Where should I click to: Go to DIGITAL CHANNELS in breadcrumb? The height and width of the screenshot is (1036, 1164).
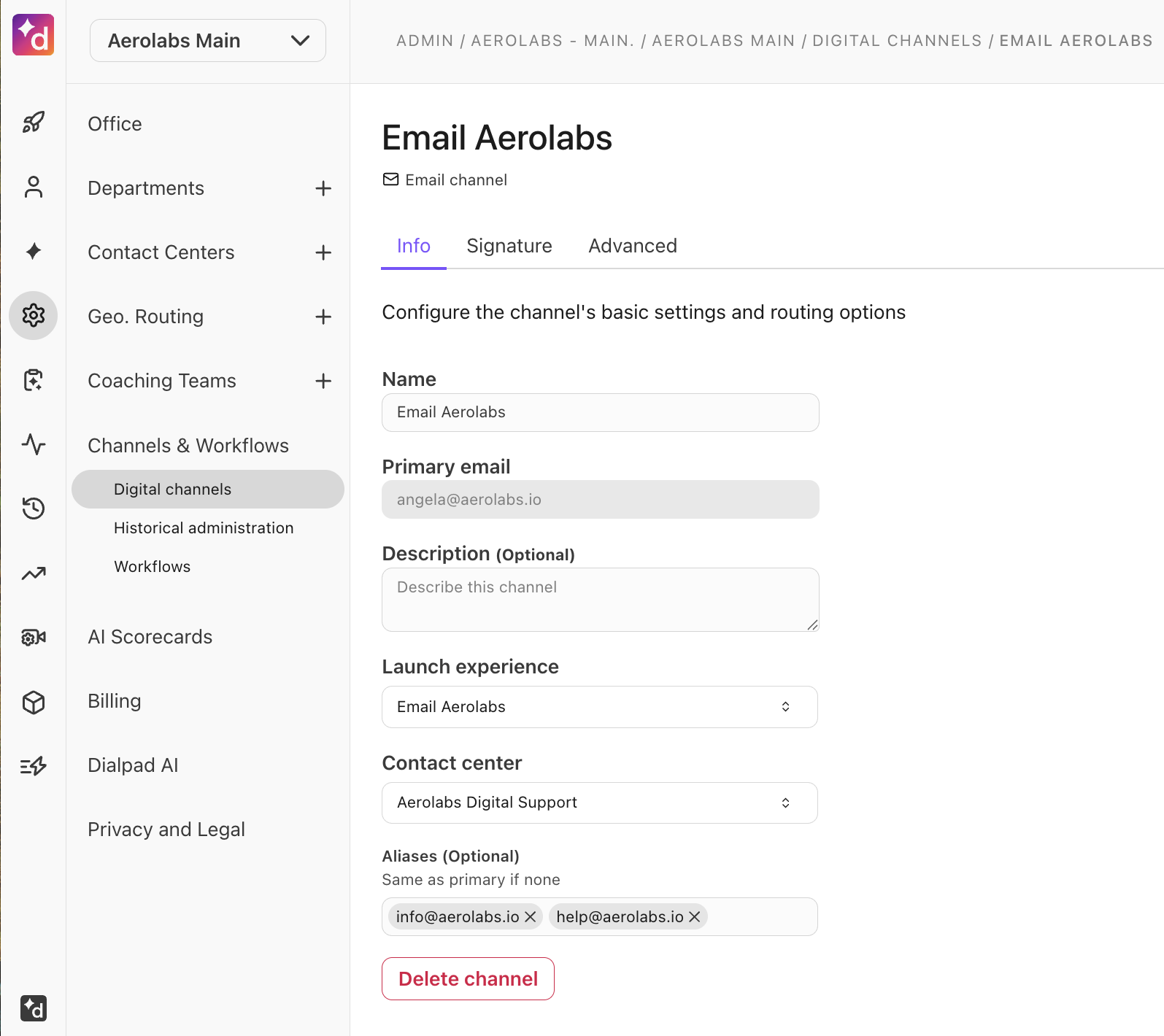click(x=898, y=41)
